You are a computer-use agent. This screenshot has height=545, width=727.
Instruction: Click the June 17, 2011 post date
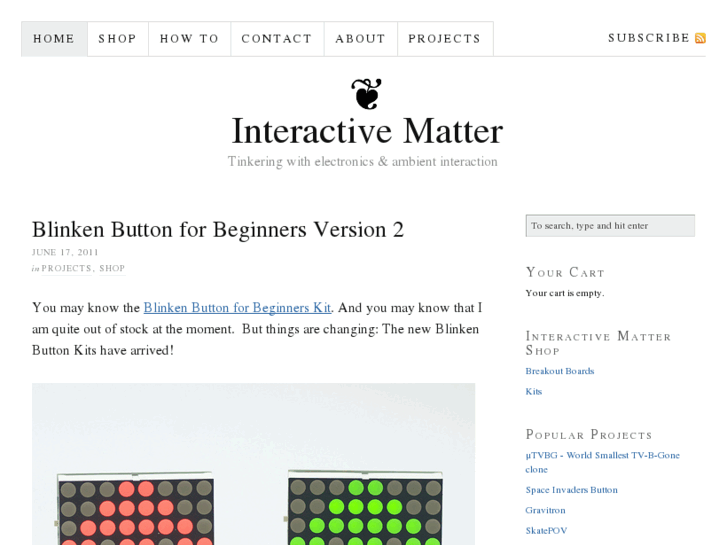65,252
